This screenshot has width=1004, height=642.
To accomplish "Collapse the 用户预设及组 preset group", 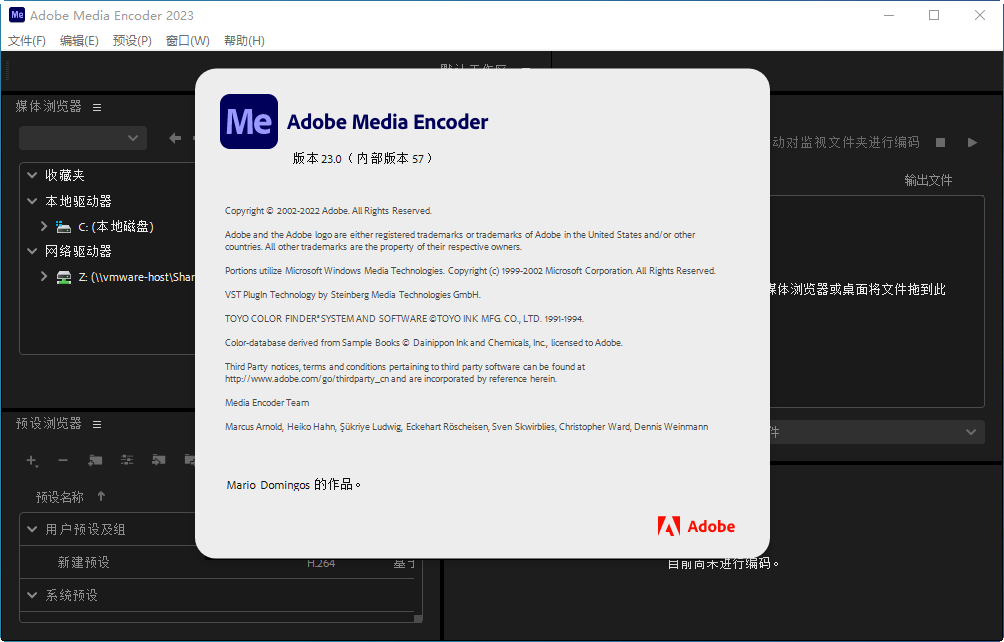I will point(31,528).
